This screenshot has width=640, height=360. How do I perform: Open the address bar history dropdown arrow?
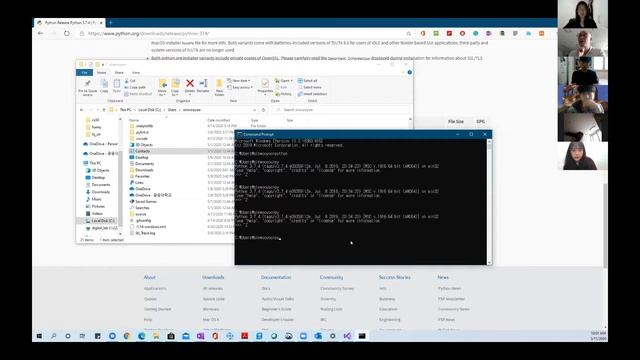coord(255,110)
